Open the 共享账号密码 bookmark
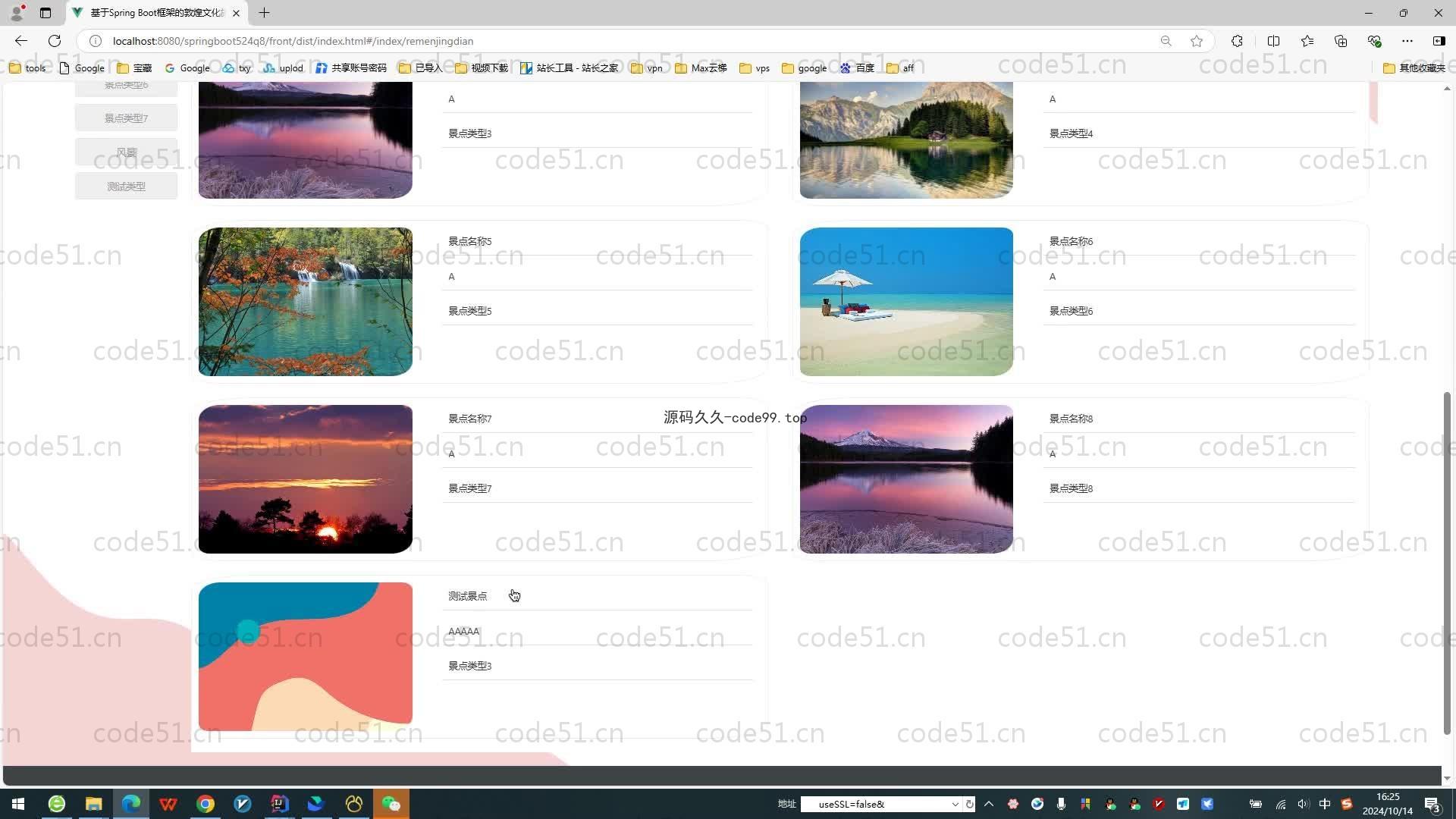Viewport: 1456px width, 819px height. [x=351, y=68]
